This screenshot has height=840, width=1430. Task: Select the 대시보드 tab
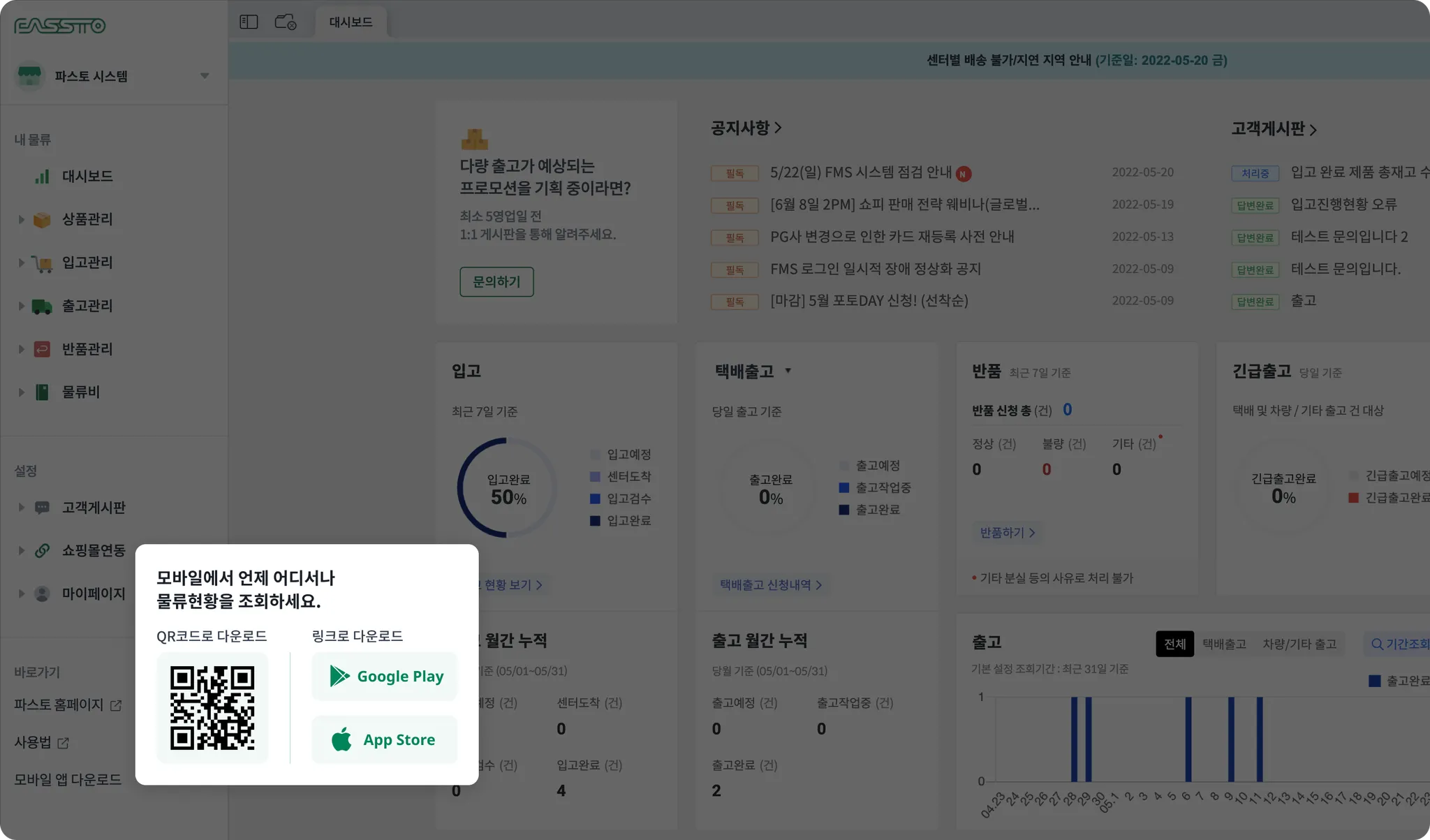point(351,22)
